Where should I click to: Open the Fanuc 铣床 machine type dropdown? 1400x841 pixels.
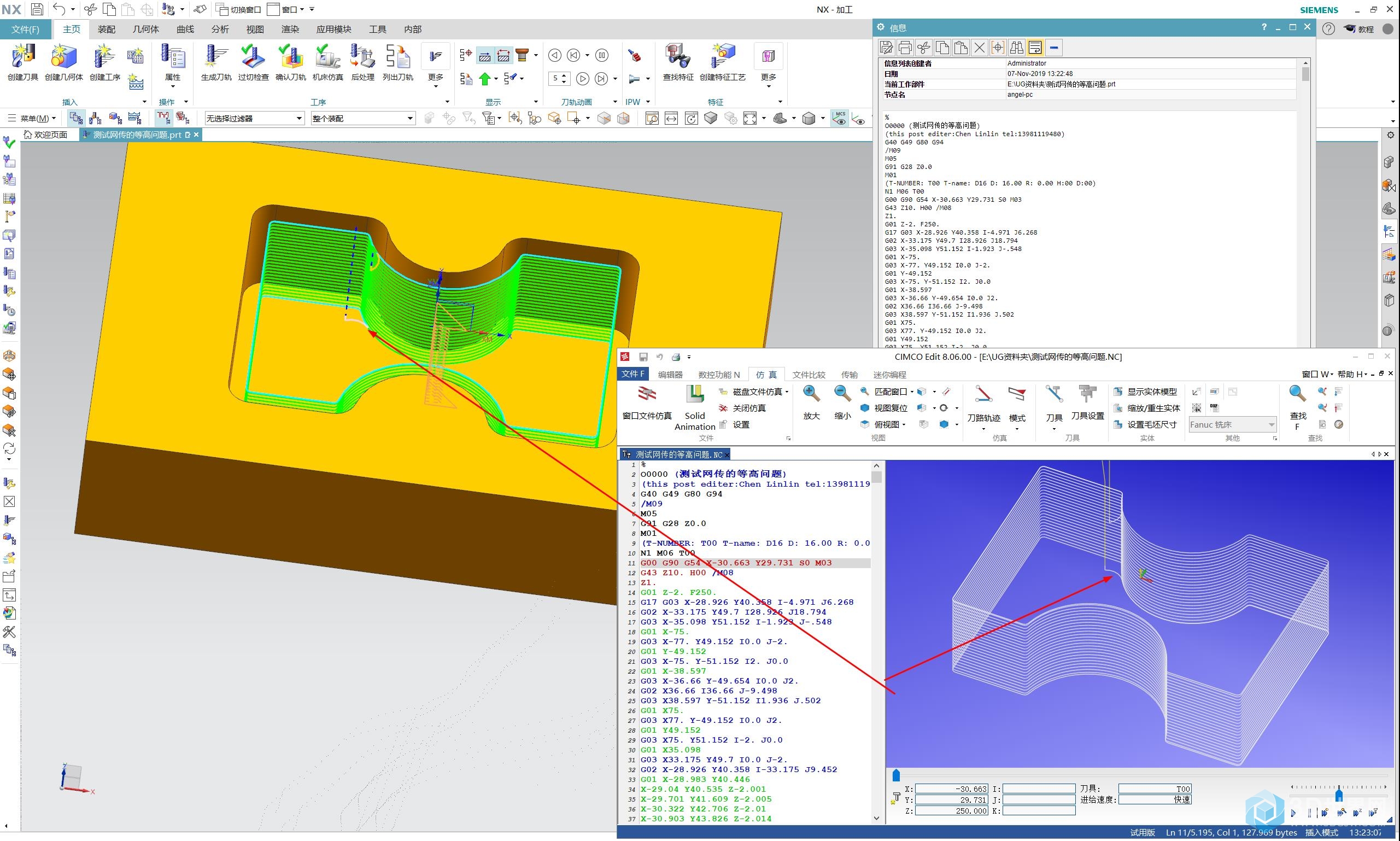pyautogui.click(x=1232, y=424)
